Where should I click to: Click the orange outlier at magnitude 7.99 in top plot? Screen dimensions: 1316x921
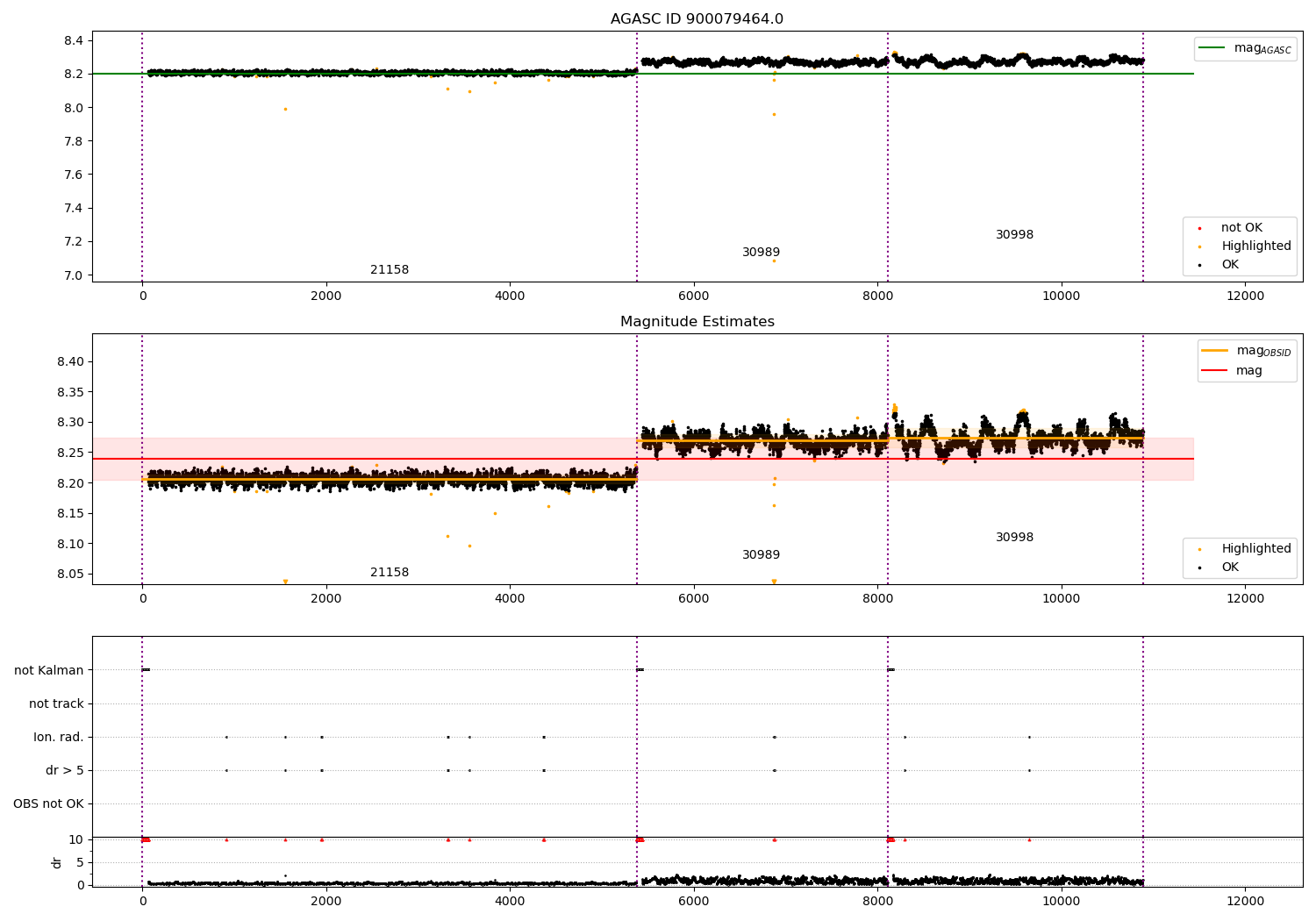(285, 109)
